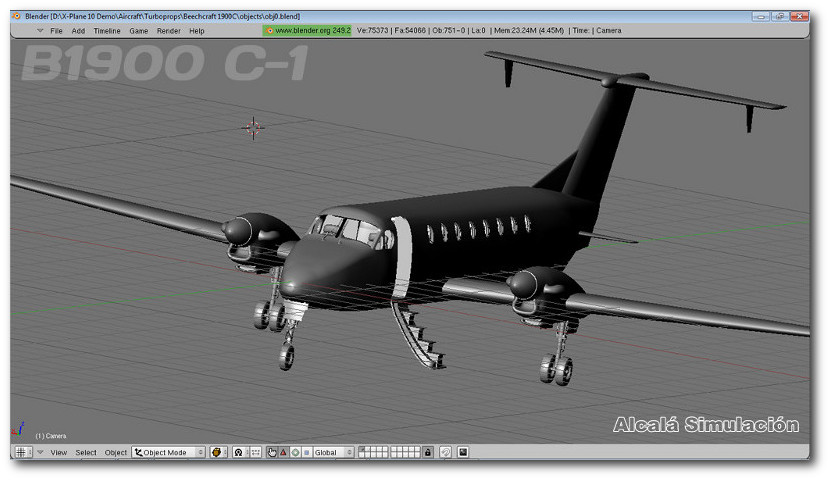This screenshot has height=480, width=830.
Task: Toggle the 3D manipulator hand icon
Action: coord(272,453)
